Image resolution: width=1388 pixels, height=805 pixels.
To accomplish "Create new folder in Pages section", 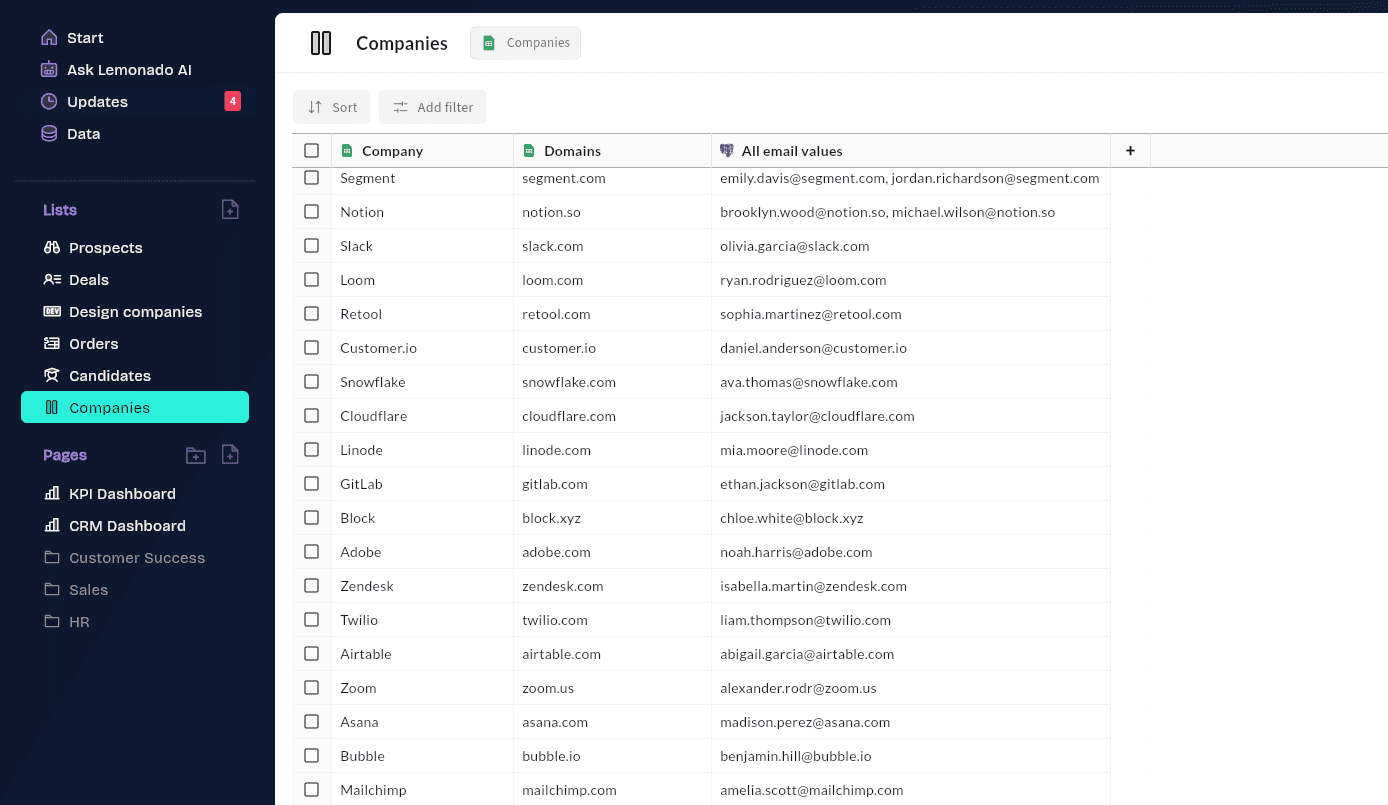I will pyautogui.click(x=196, y=455).
